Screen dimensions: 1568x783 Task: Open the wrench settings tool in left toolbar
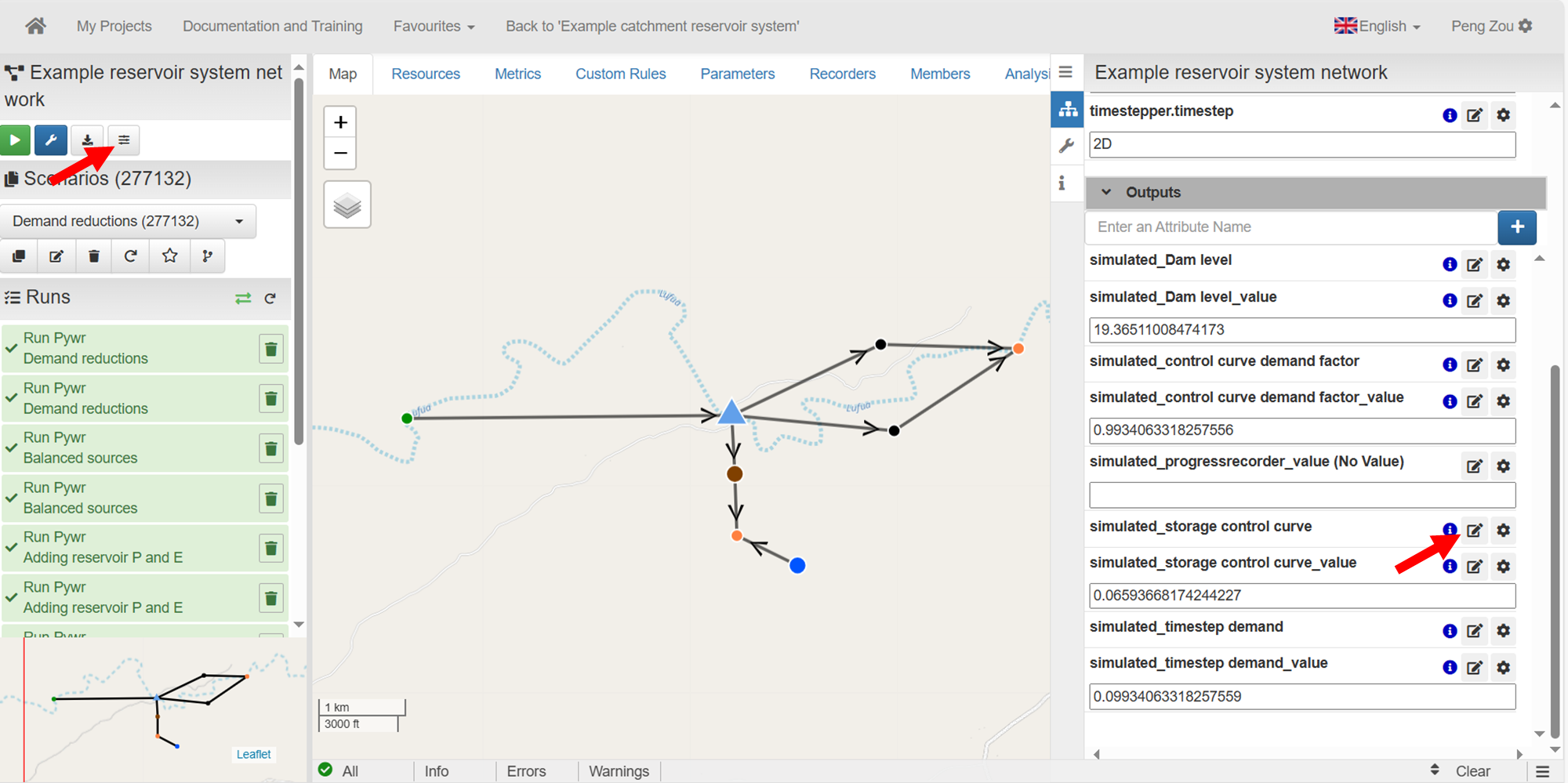[x=51, y=140]
